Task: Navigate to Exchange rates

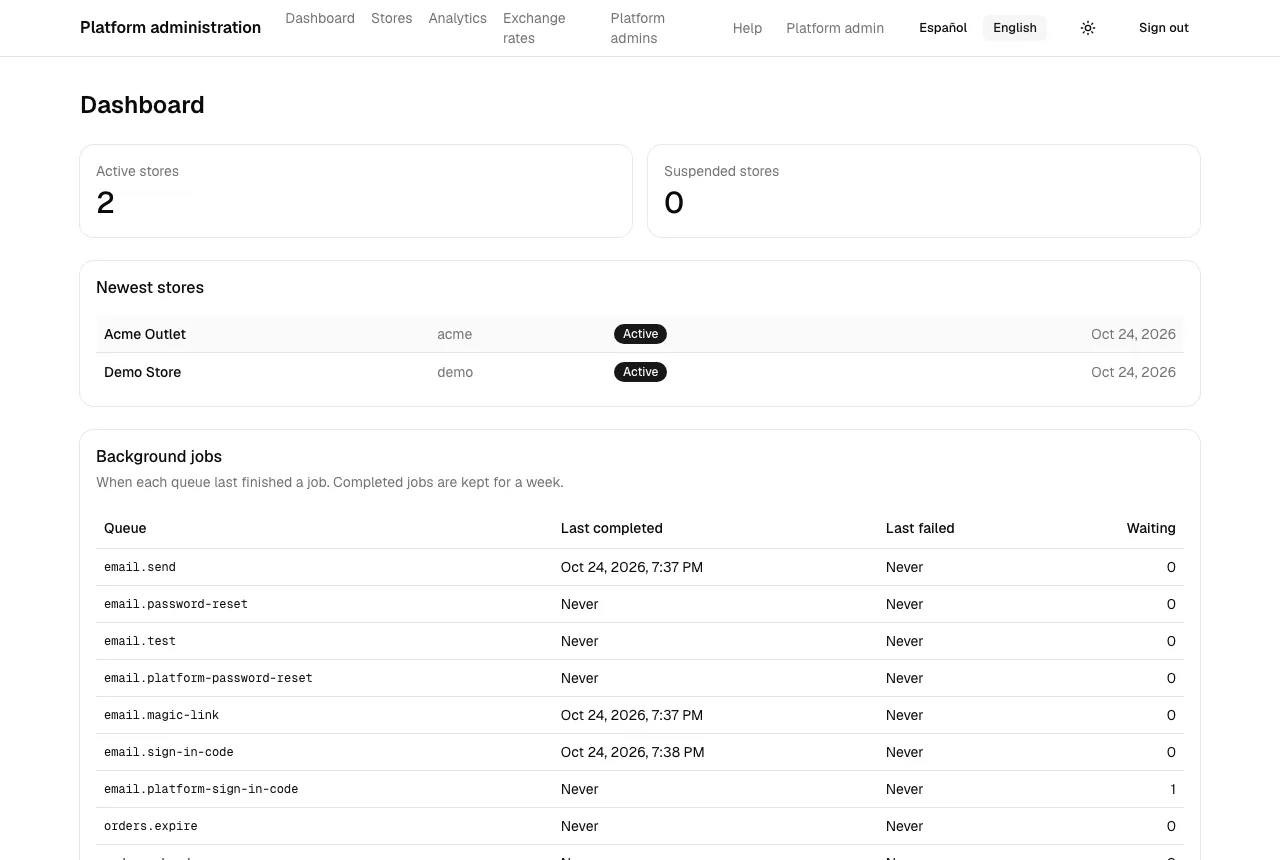Action: (x=534, y=28)
